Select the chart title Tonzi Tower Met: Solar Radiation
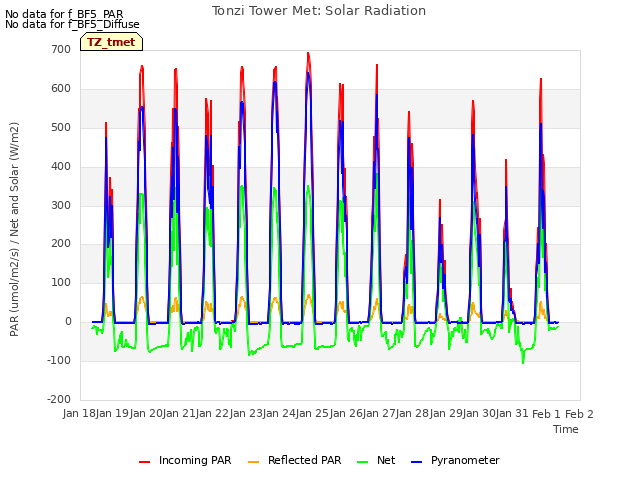Screen dimensions: 640x480 pos(319,11)
